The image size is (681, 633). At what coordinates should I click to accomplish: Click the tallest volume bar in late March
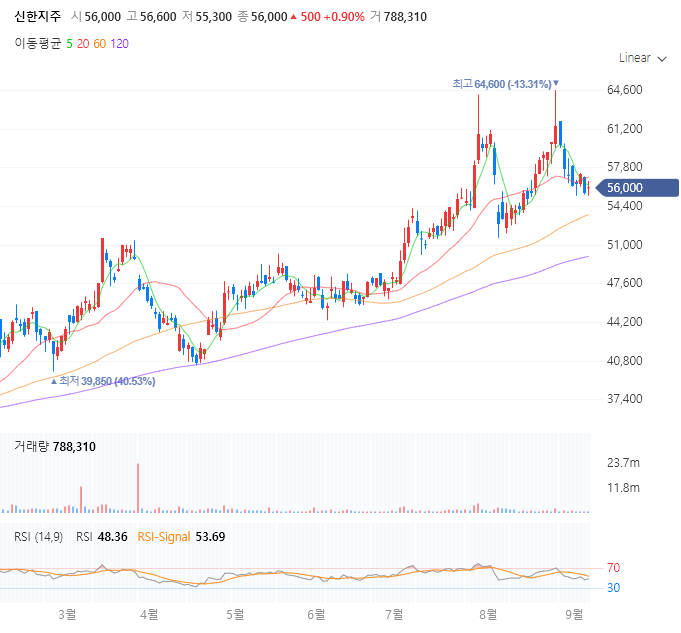click(138, 488)
